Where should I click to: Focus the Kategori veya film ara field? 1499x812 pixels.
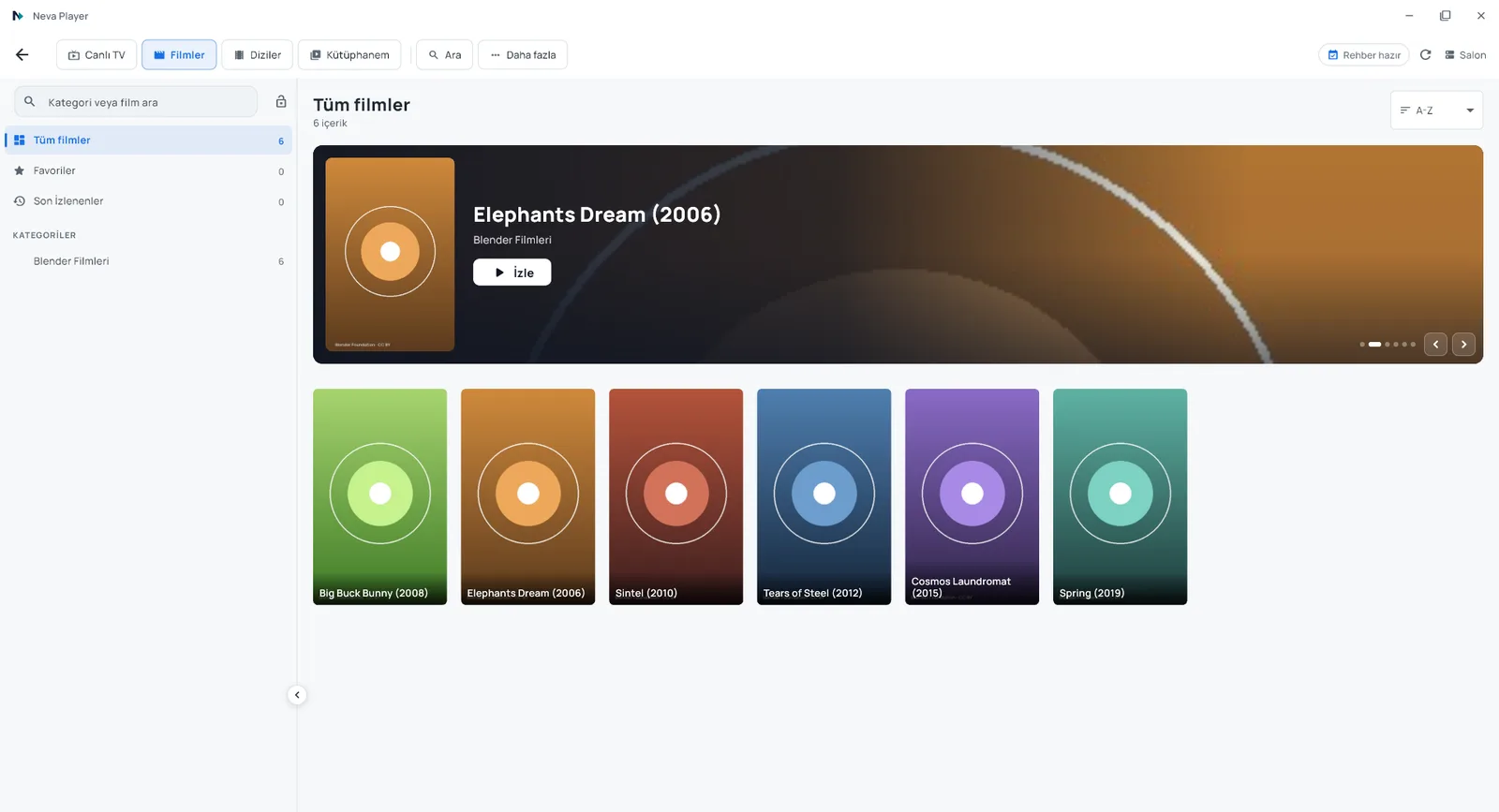pos(136,102)
